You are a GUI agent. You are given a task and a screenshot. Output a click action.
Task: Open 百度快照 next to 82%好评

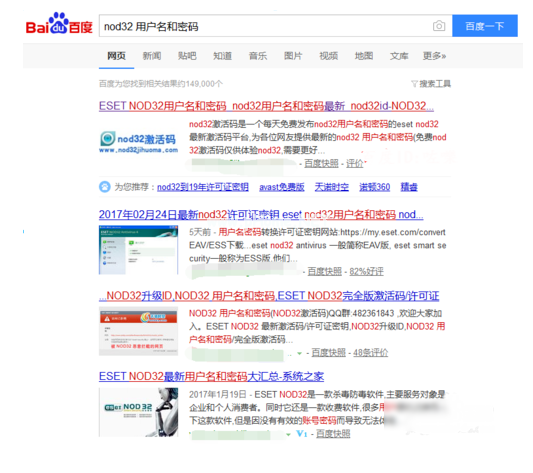point(325,271)
